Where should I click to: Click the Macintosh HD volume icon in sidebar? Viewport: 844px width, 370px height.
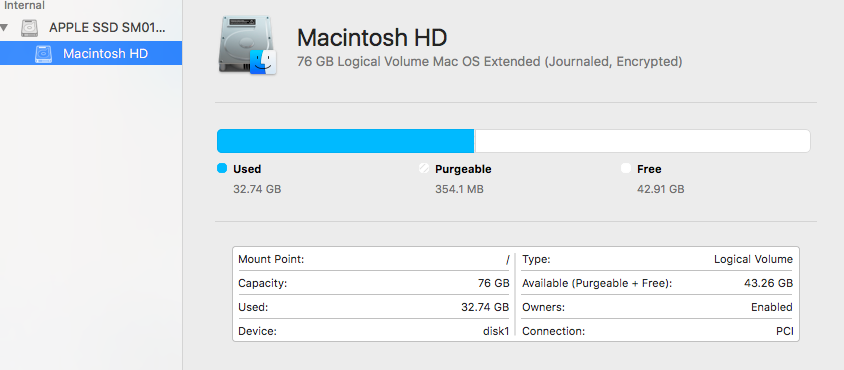pos(43,54)
